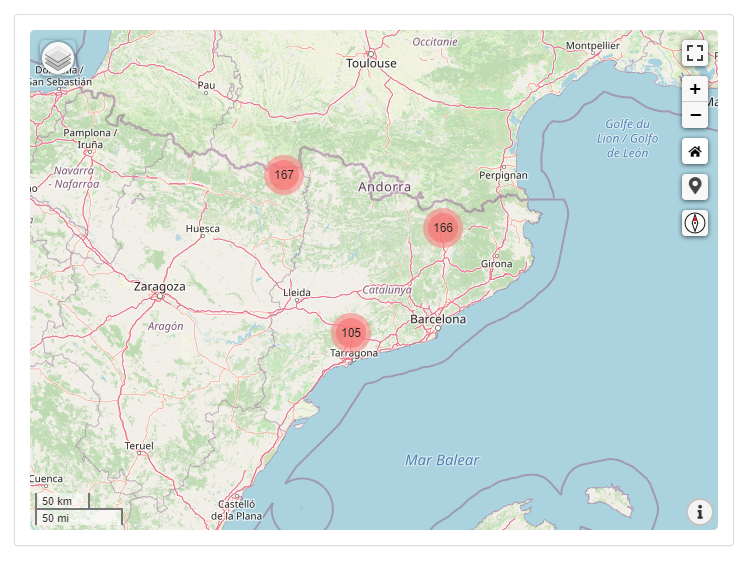
Task: Show map attribution info
Action: pyautogui.click(x=699, y=512)
